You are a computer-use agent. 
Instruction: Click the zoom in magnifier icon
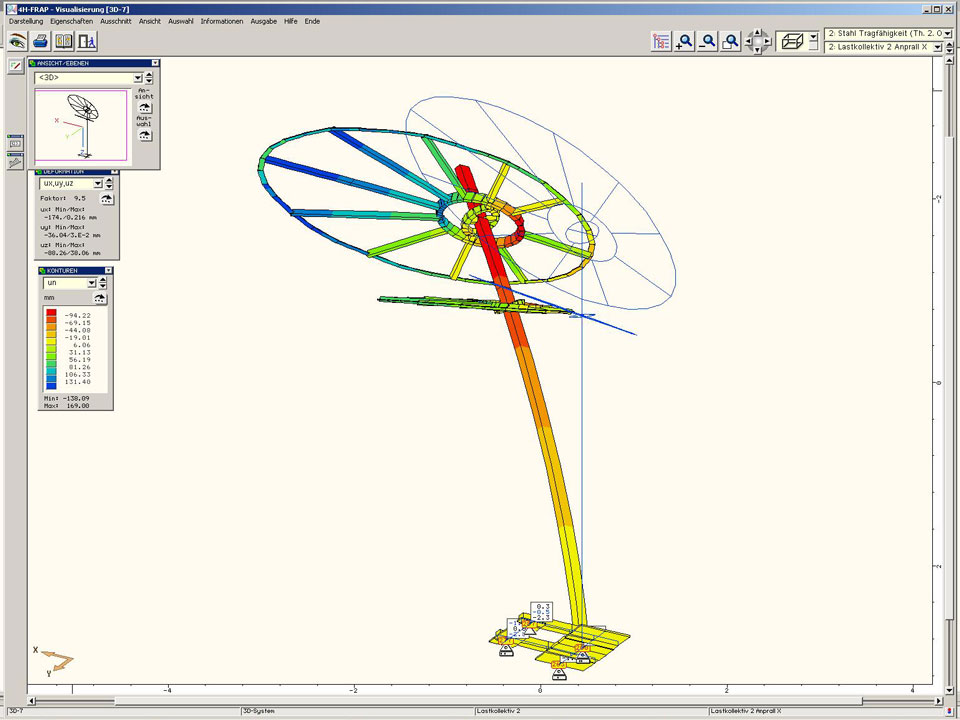pos(685,41)
